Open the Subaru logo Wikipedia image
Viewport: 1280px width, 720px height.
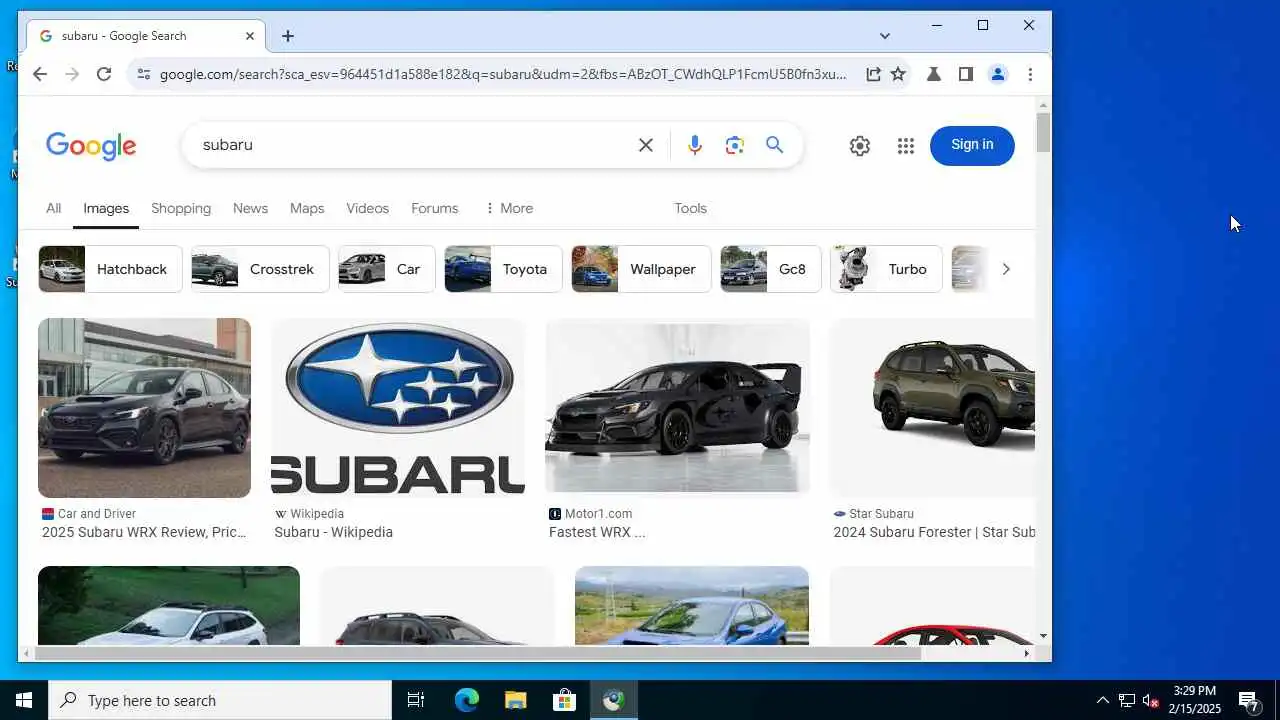(398, 408)
